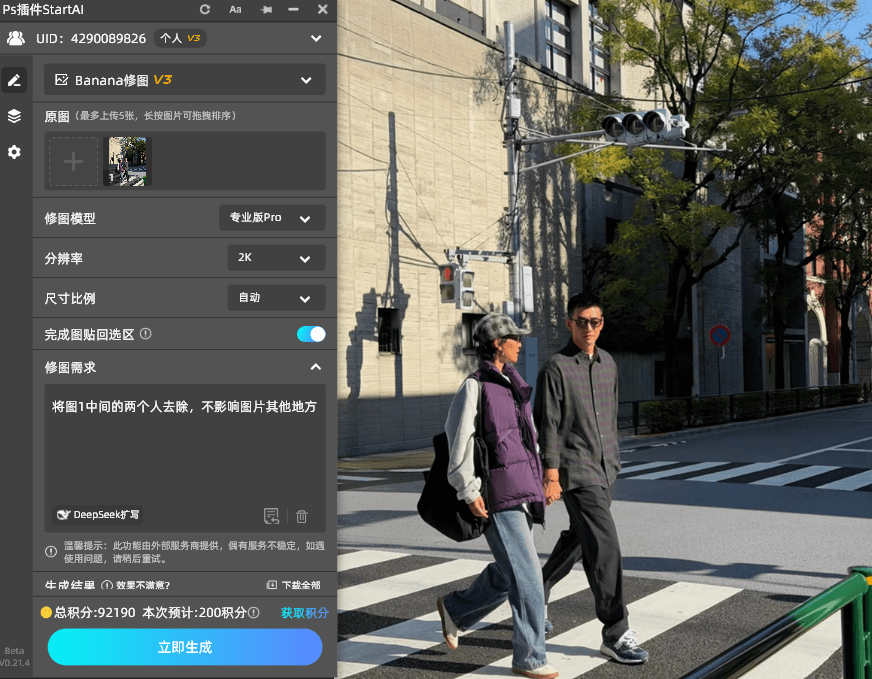Image resolution: width=872 pixels, height=679 pixels.
Task: Clear prompt text with trash icon
Action: (x=301, y=515)
